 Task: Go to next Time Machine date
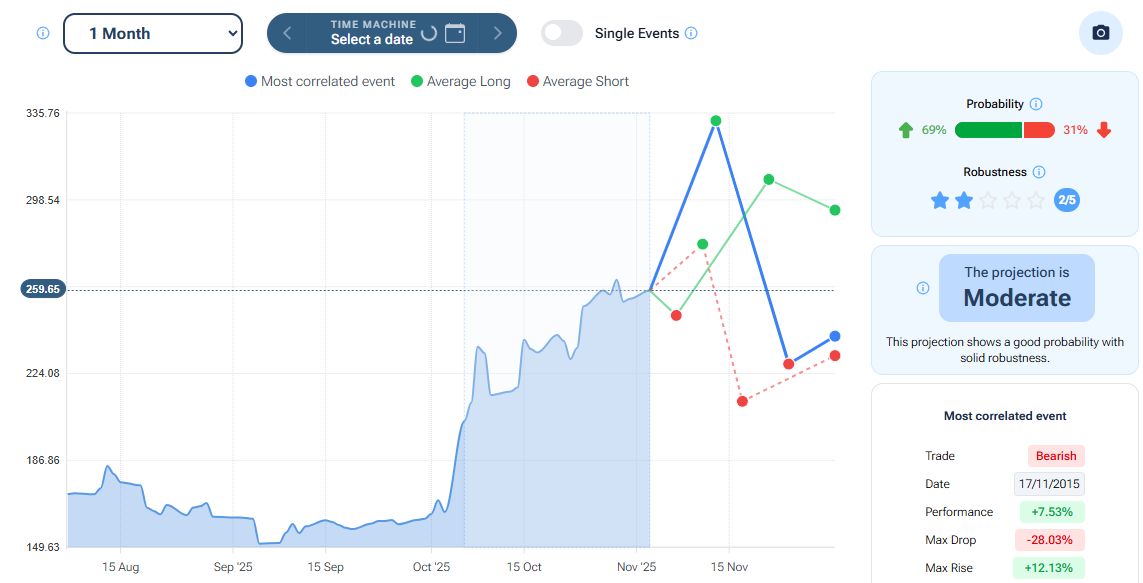497,33
